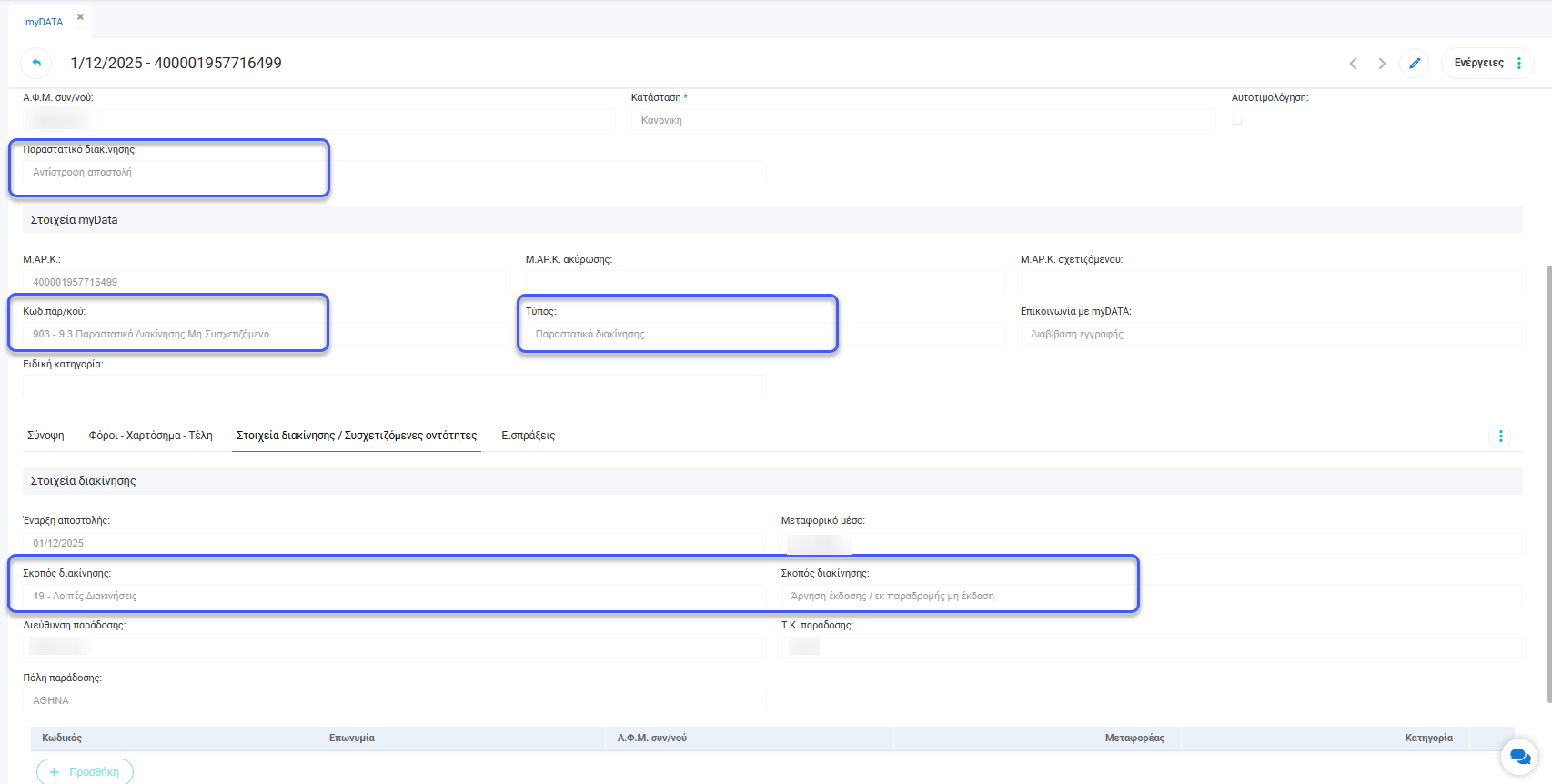Open the Εισπράξεις tab
Image resolution: width=1552 pixels, height=784 pixels.
coord(528,436)
